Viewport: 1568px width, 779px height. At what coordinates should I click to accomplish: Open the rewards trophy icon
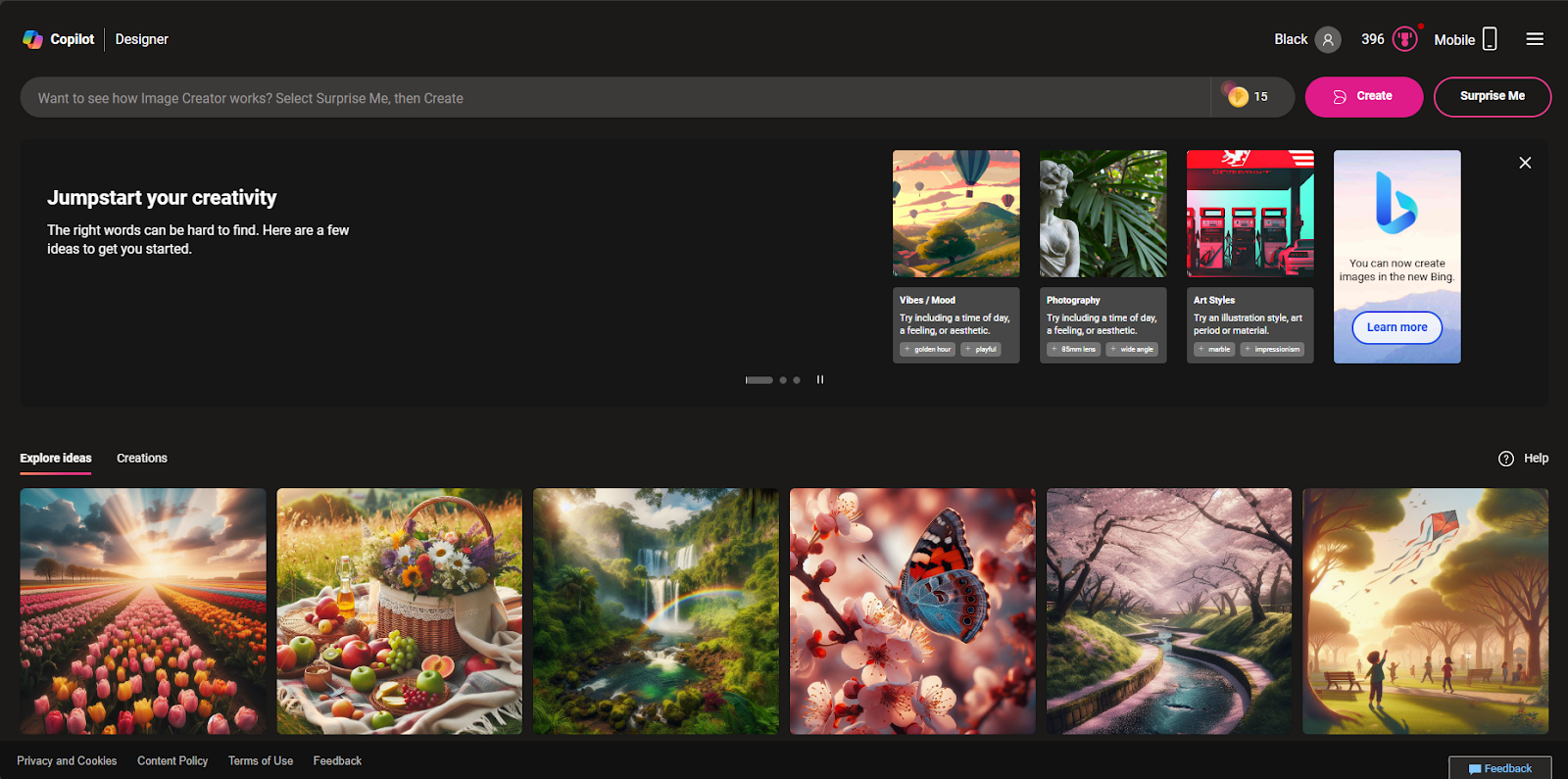pos(1405,39)
